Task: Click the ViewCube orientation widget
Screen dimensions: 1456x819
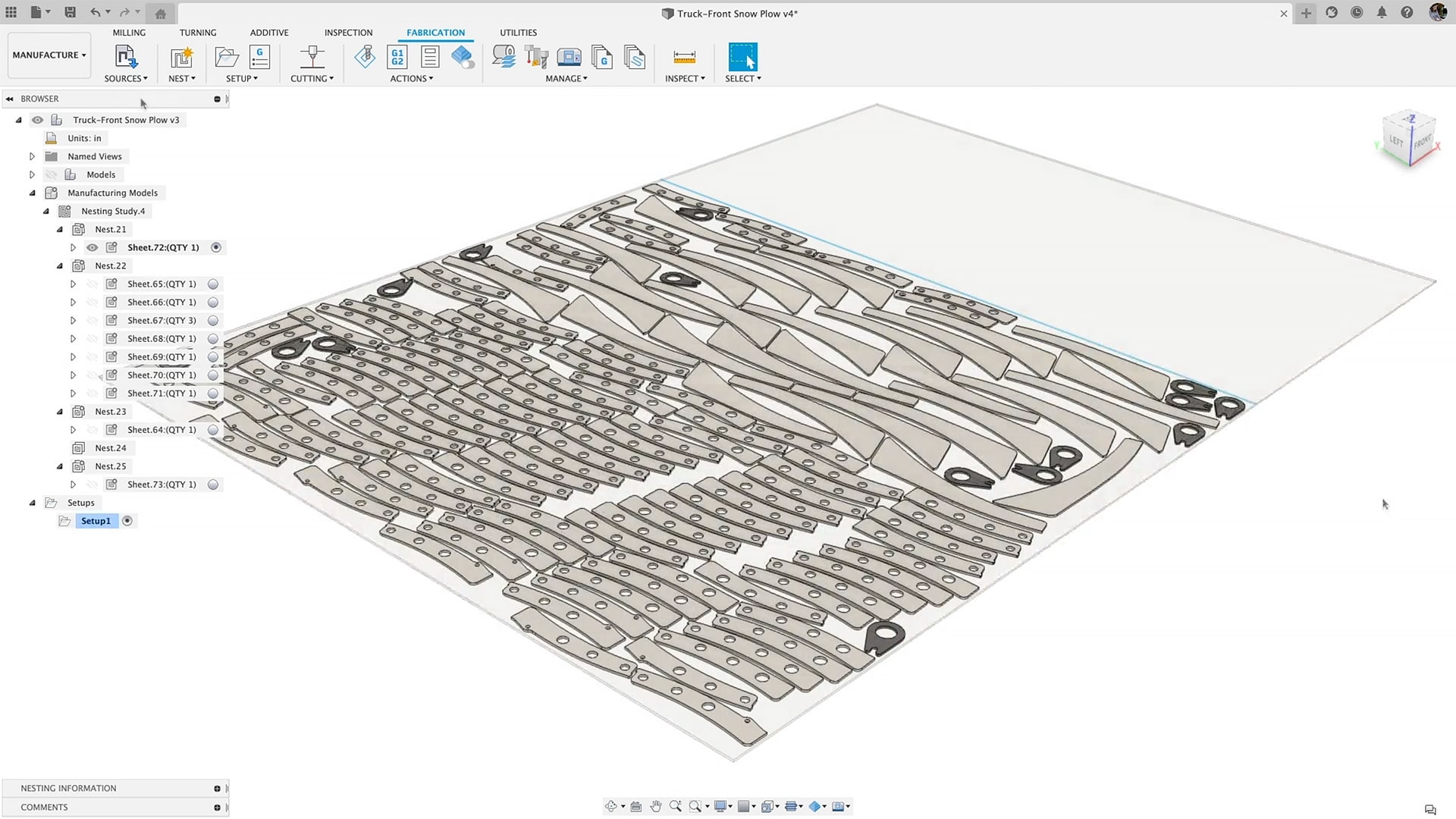Action: tap(1409, 140)
